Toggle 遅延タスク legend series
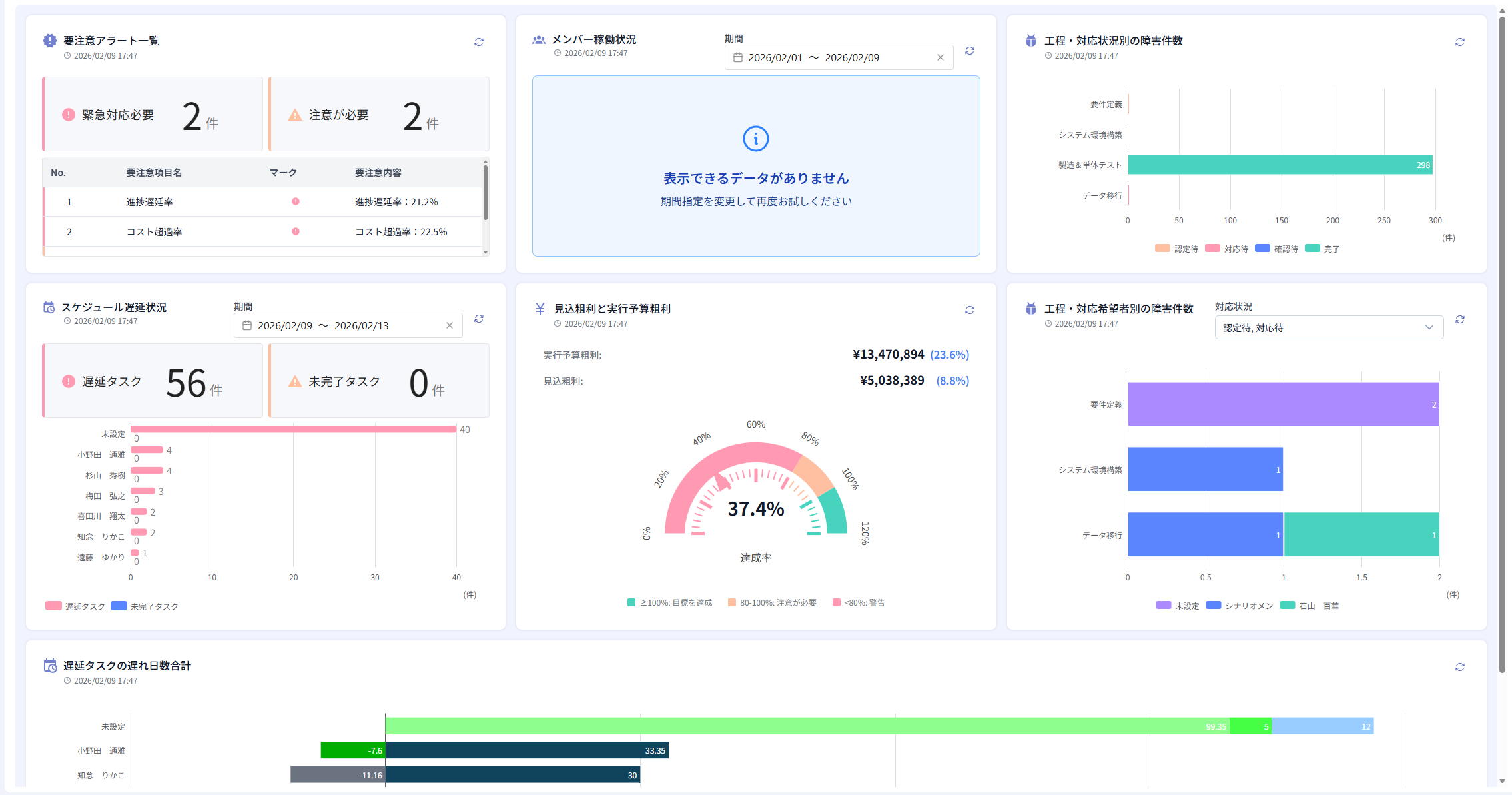1512x795 pixels. click(x=75, y=606)
